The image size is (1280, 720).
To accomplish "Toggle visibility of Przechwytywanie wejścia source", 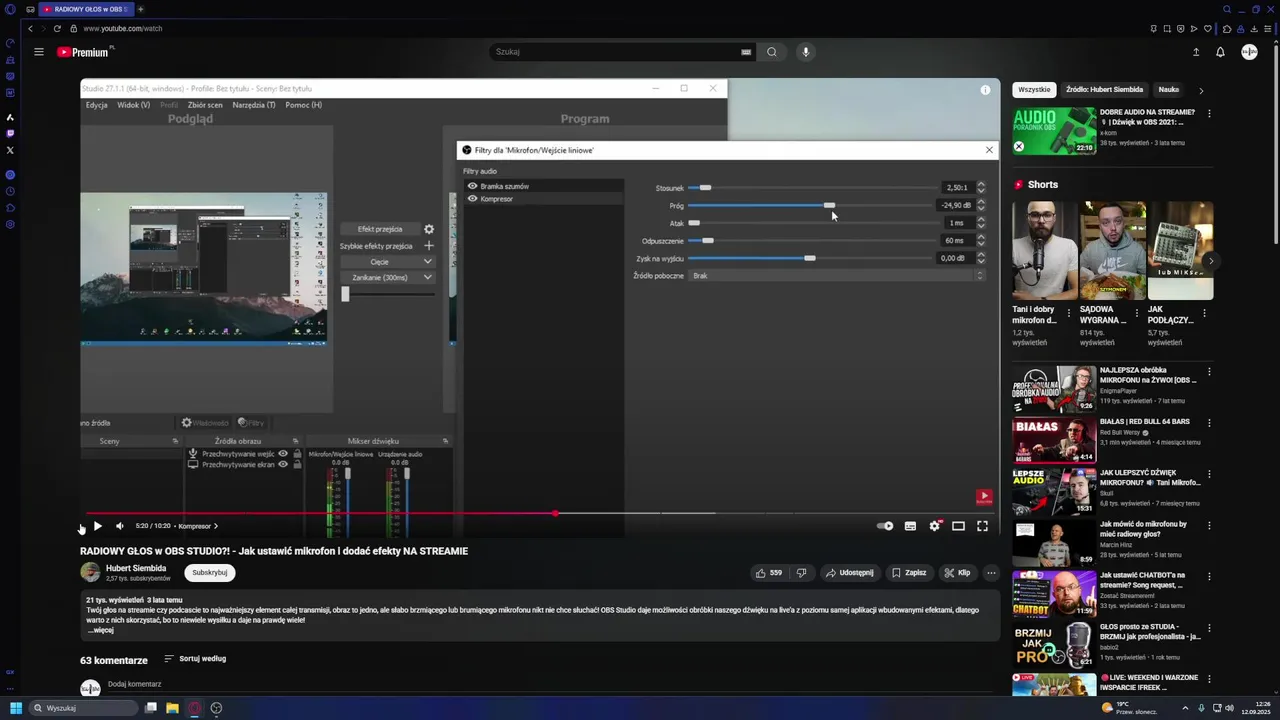I will click(283, 454).
